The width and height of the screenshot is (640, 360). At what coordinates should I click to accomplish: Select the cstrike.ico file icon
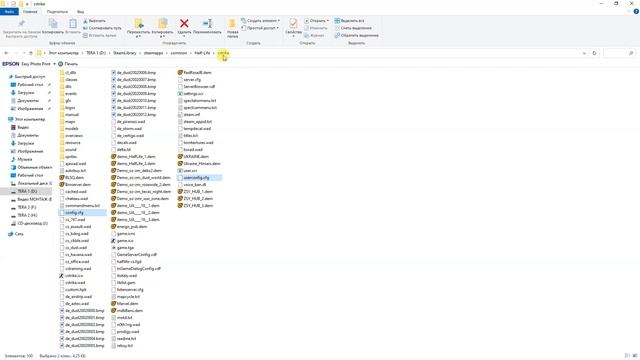coord(62,276)
